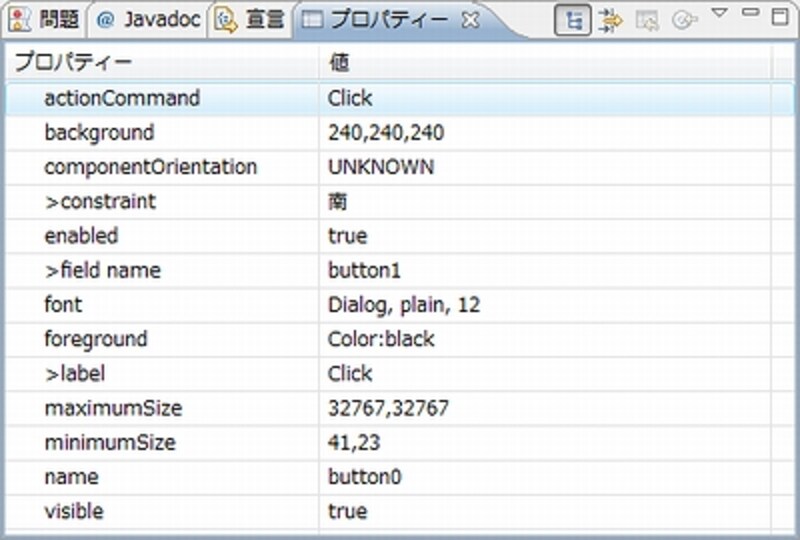Click the componentOrientation value UNKNOWN
Image resolution: width=800 pixels, height=540 pixels.
tap(381, 167)
